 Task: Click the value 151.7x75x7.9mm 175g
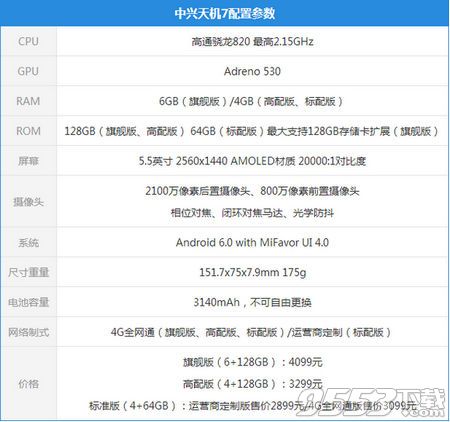point(252,272)
